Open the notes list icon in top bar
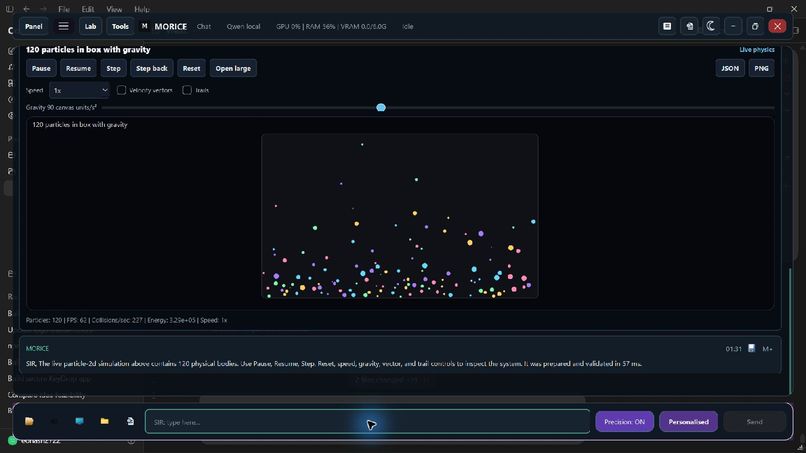Screen dimensions: 806x453 pos(667,26)
